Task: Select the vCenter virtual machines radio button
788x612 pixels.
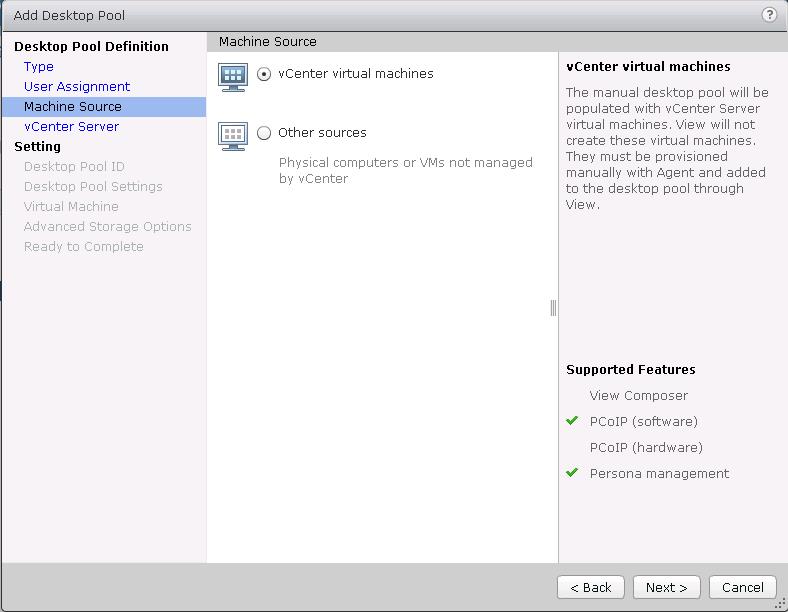Action: coord(264,74)
